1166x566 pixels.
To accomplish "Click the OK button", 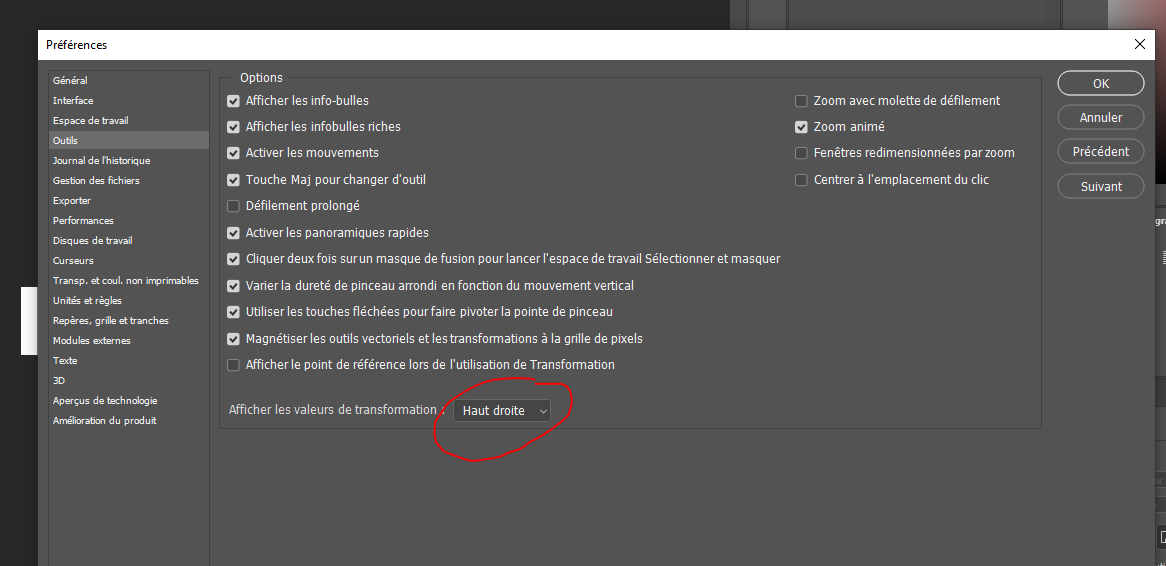I will tap(1100, 83).
